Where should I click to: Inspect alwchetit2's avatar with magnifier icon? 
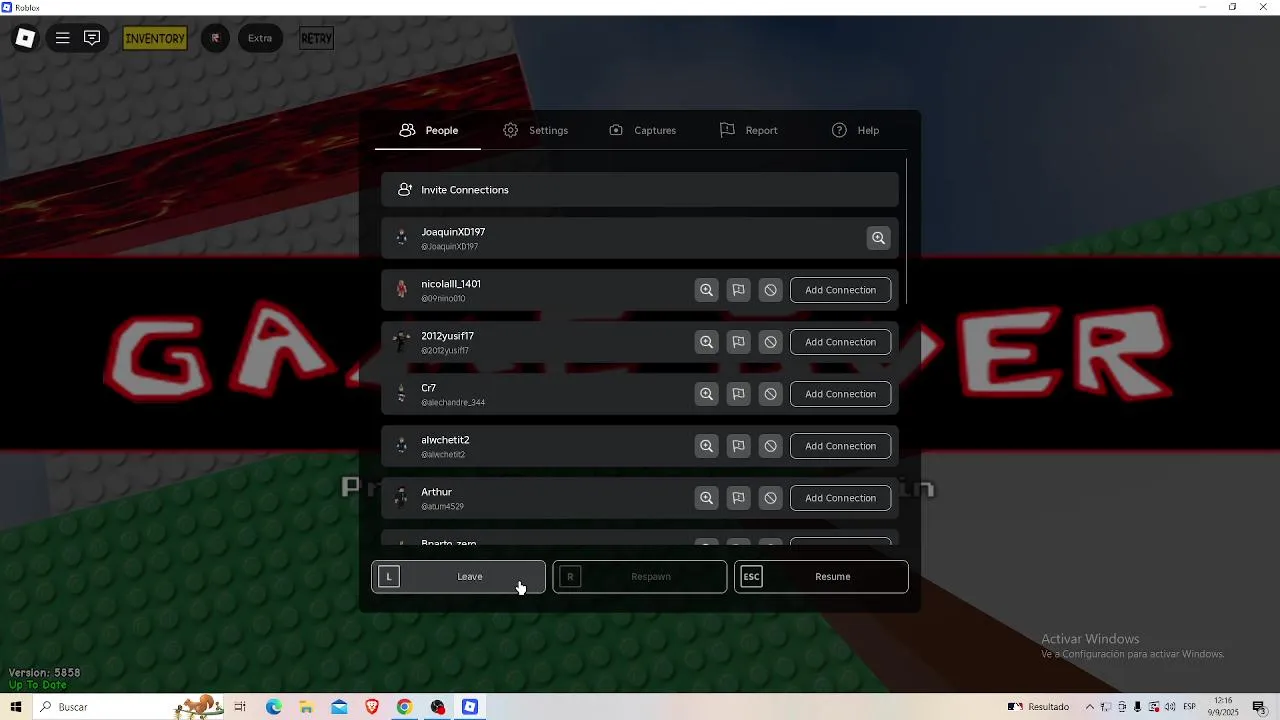(x=706, y=446)
